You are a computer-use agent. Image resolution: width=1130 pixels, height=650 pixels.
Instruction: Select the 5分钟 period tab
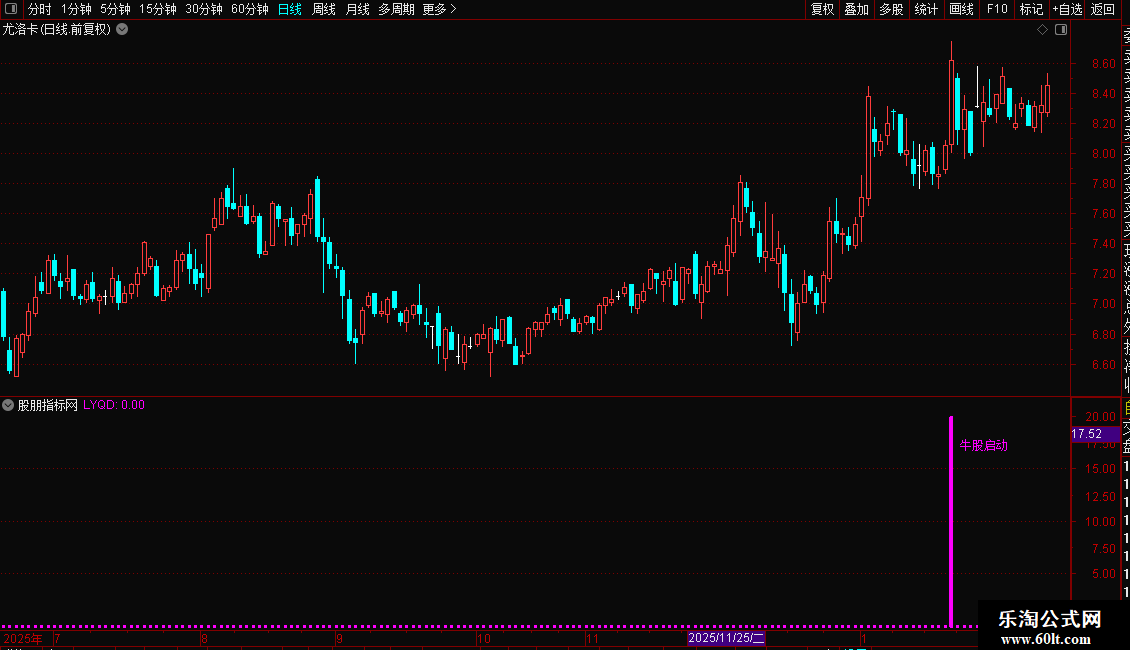pyautogui.click(x=115, y=9)
